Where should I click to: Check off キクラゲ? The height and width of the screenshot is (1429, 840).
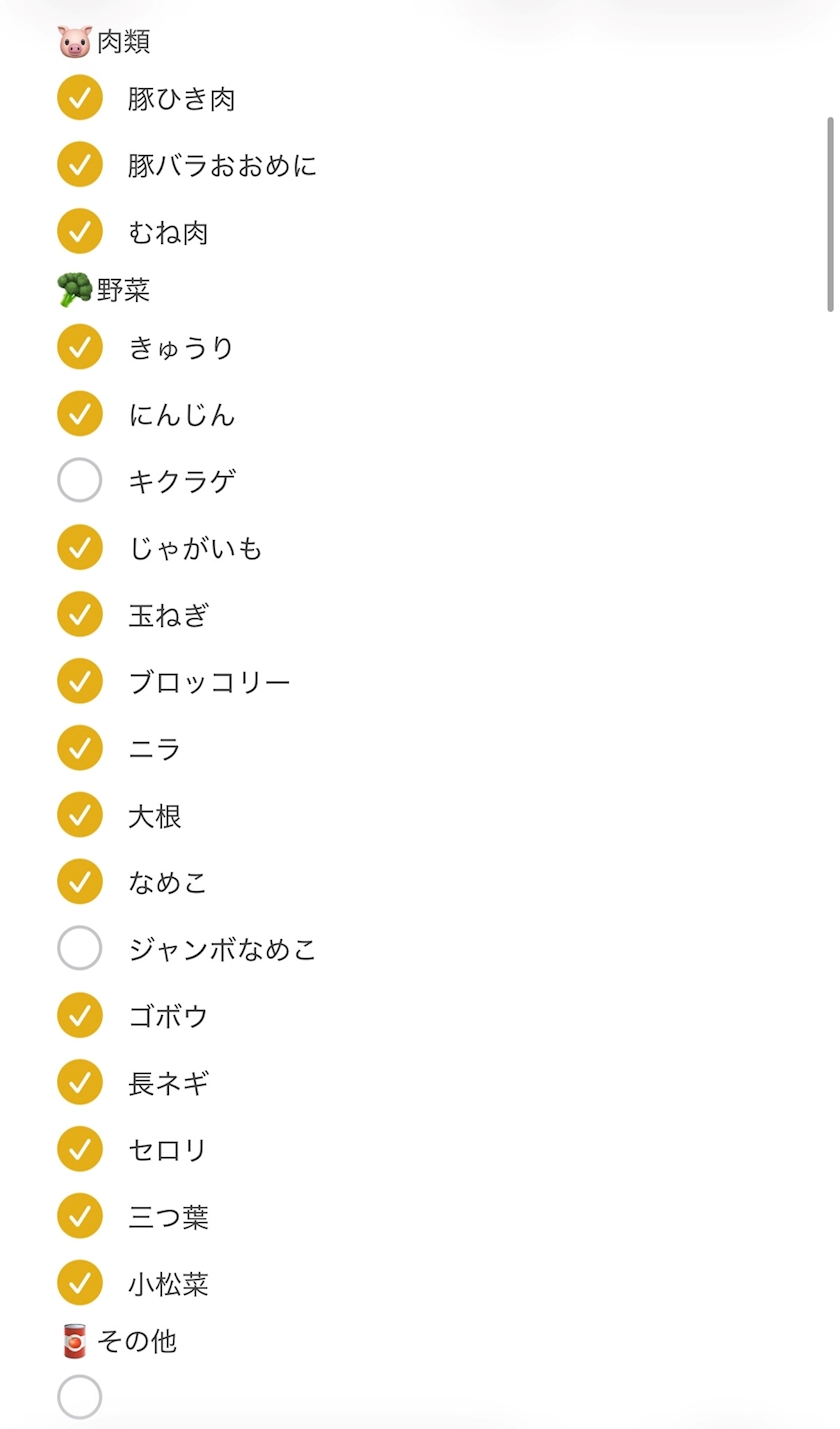[x=80, y=481]
